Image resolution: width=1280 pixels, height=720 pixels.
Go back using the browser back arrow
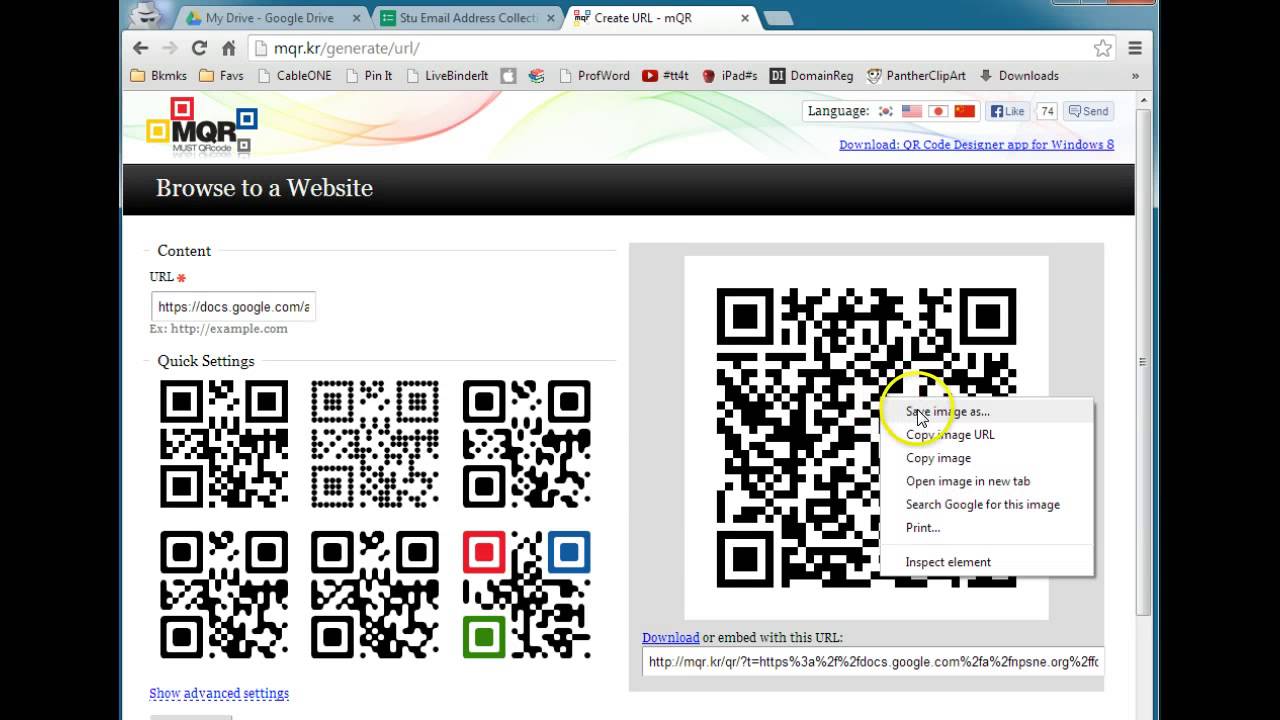coord(141,48)
